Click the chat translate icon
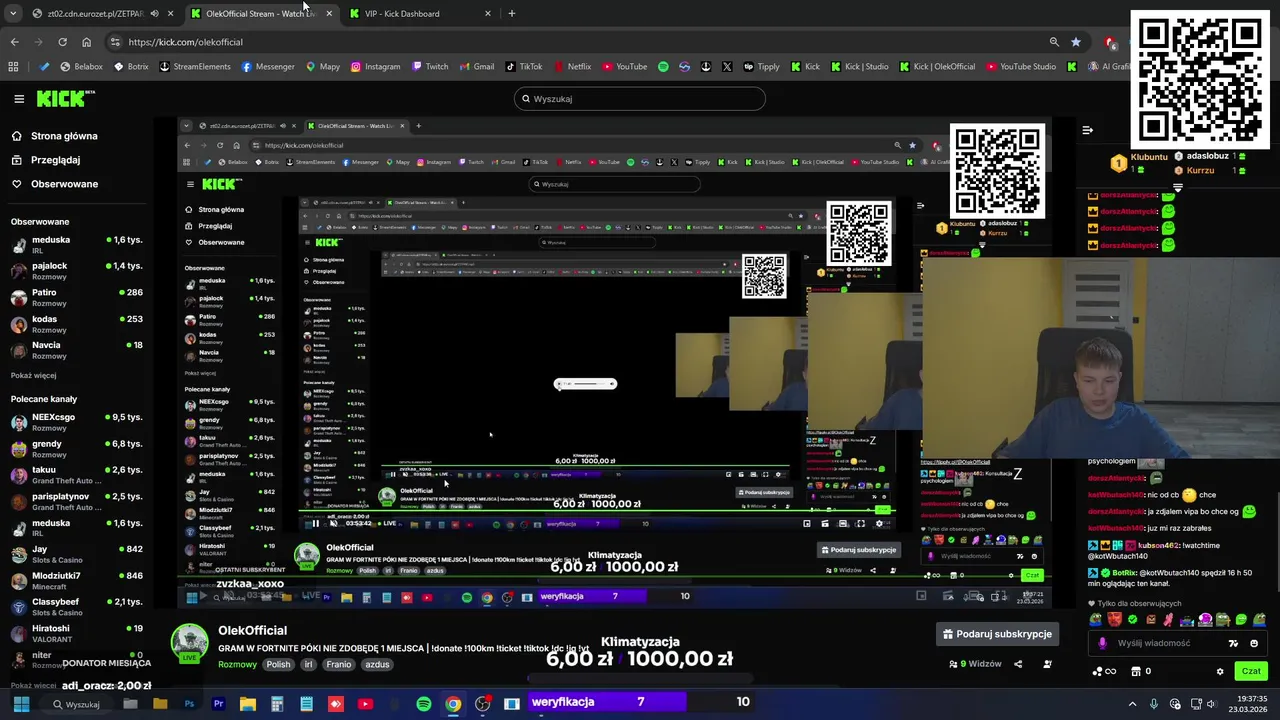This screenshot has width=1280, height=720. coord(1233,643)
